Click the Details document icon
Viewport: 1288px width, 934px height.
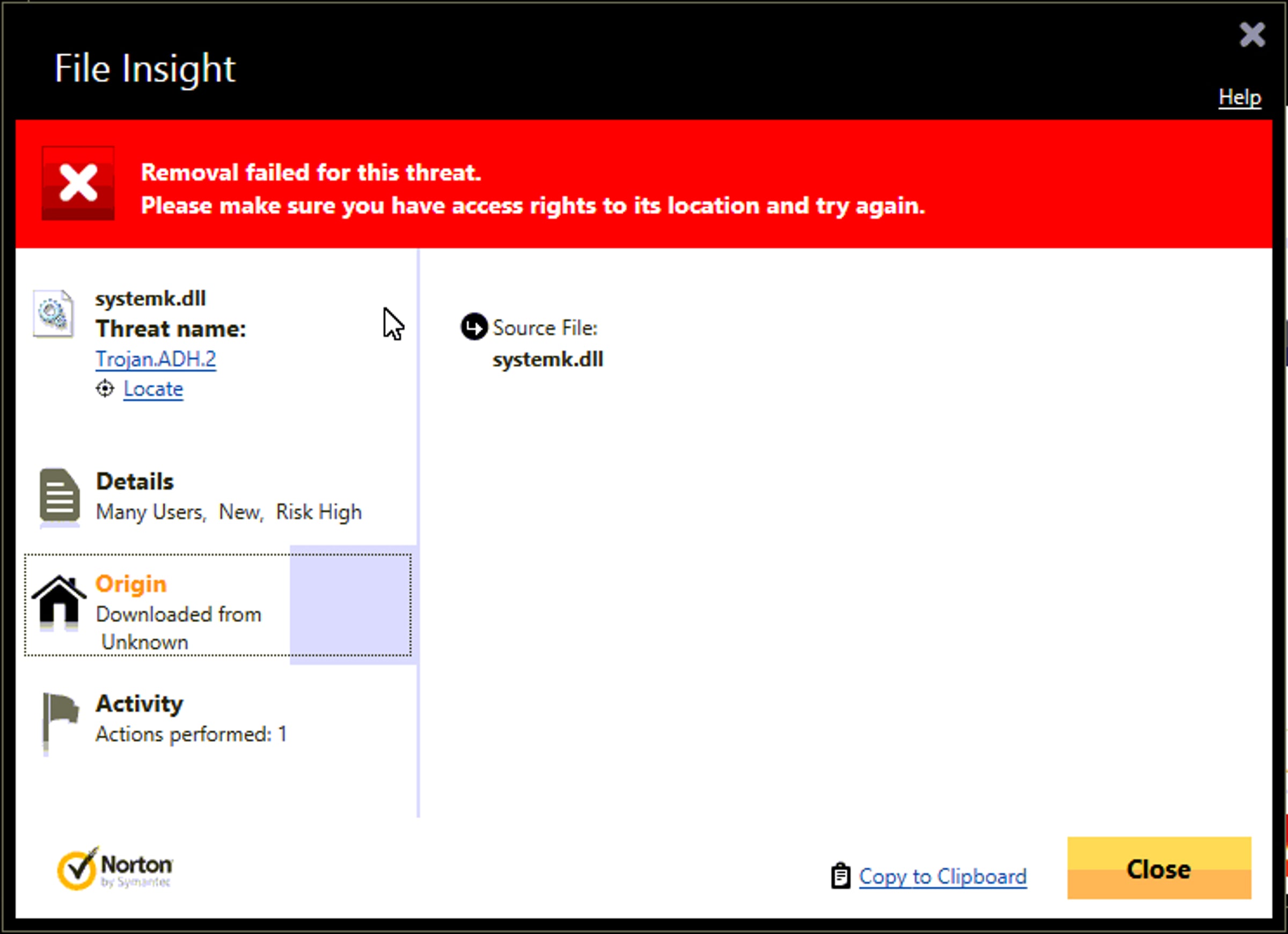click(59, 495)
